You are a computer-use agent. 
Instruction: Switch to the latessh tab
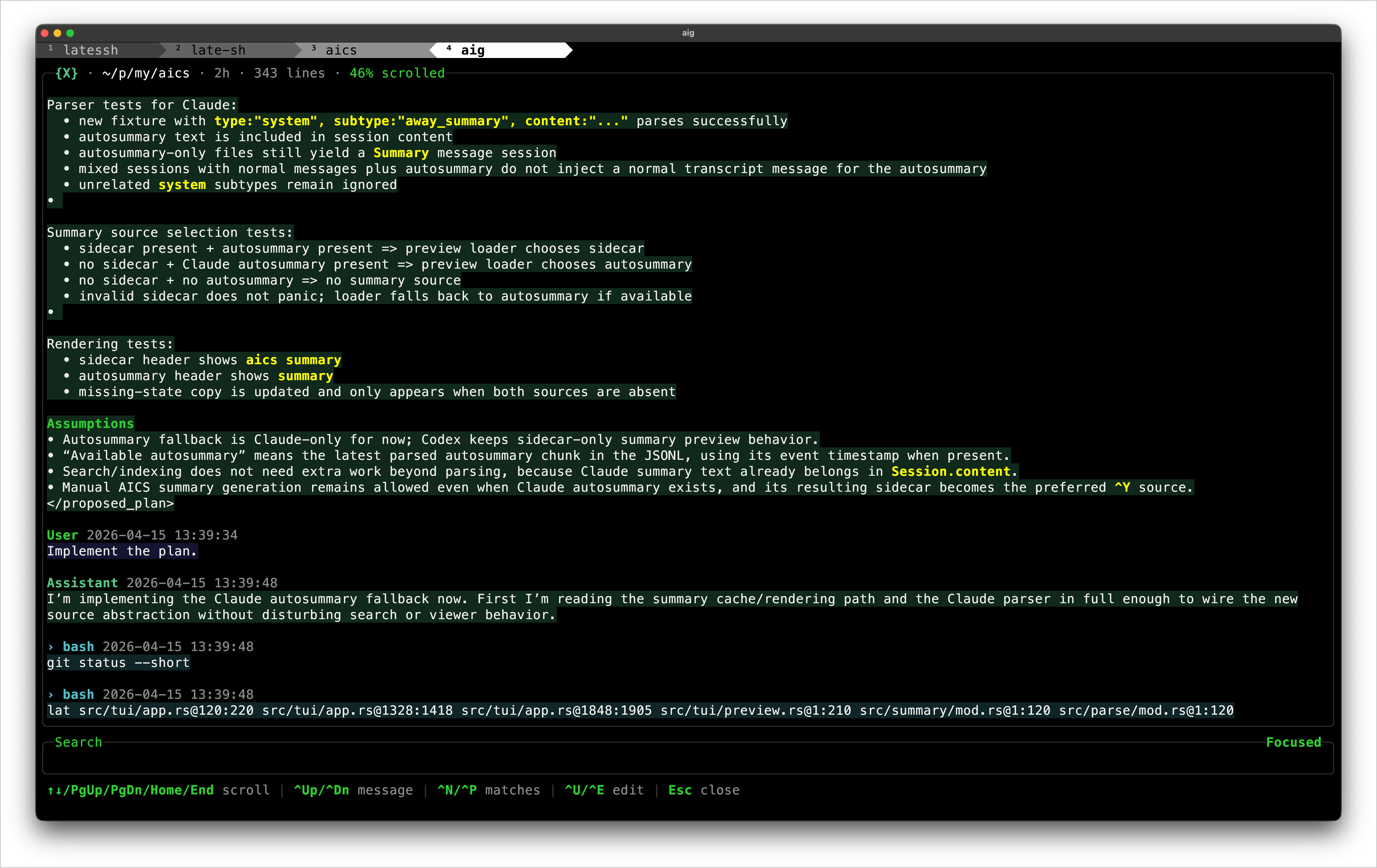[90, 50]
